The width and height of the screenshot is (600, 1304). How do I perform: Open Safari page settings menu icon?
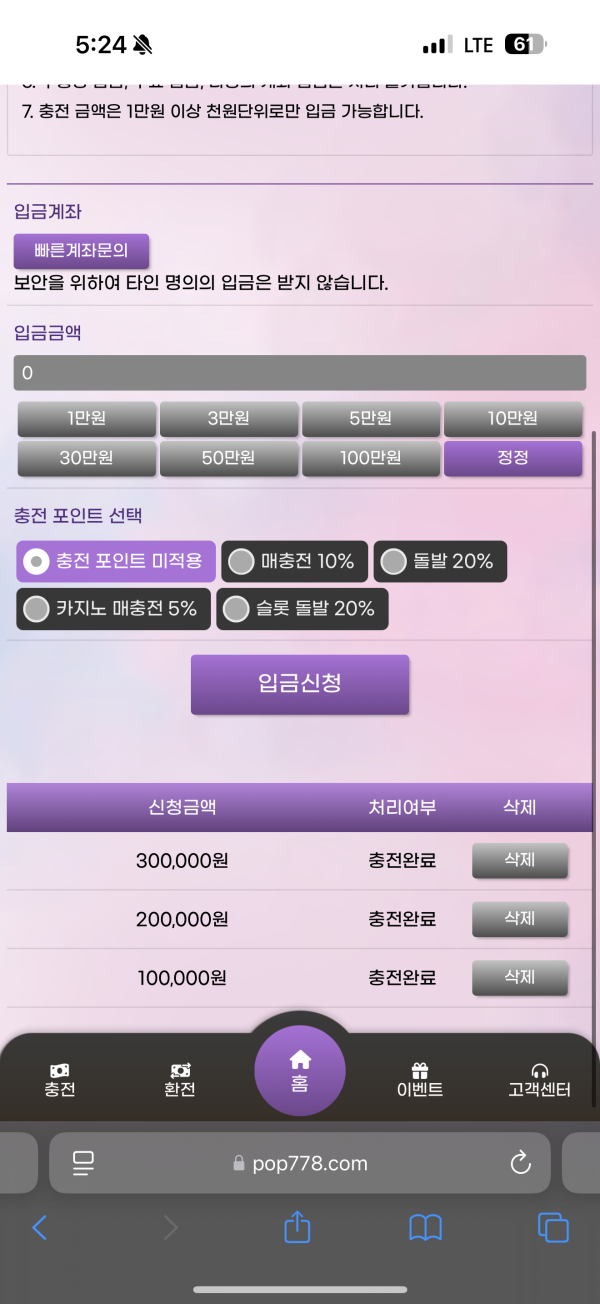pos(83,1163)
